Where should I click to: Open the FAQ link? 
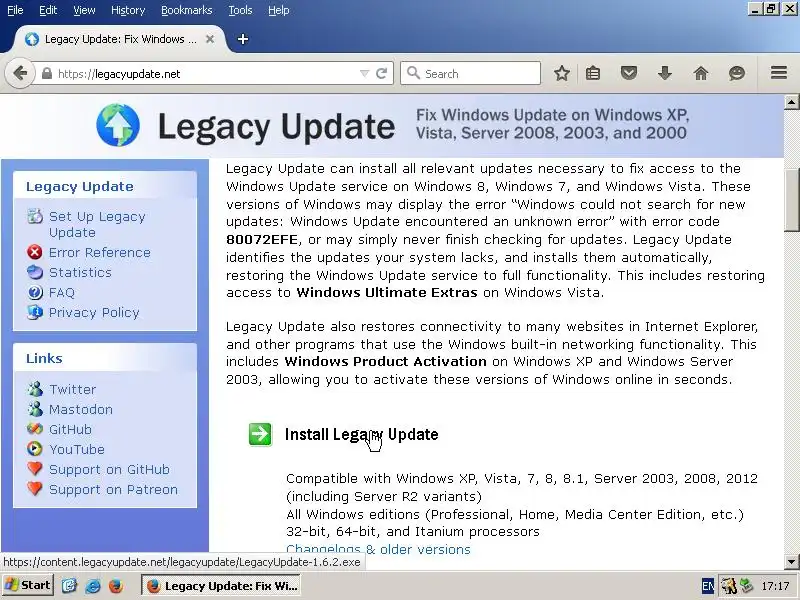[x=62, y=292]
